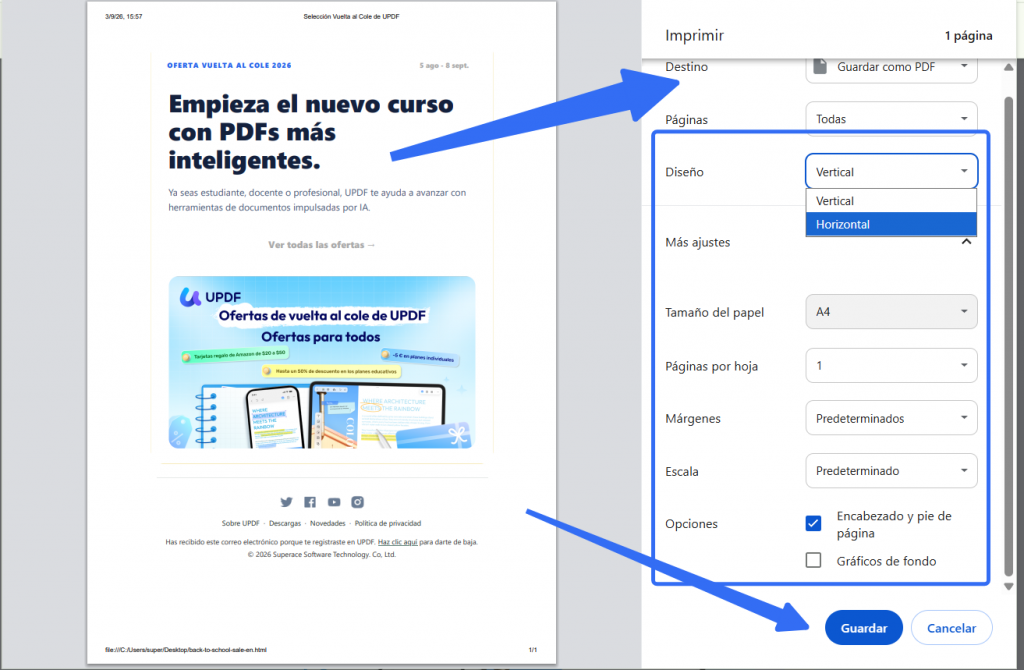This screenshot has width=1024, height=670.
Task: Click the Haz clic aquí unsubscribe link
Action: [398, 542]
